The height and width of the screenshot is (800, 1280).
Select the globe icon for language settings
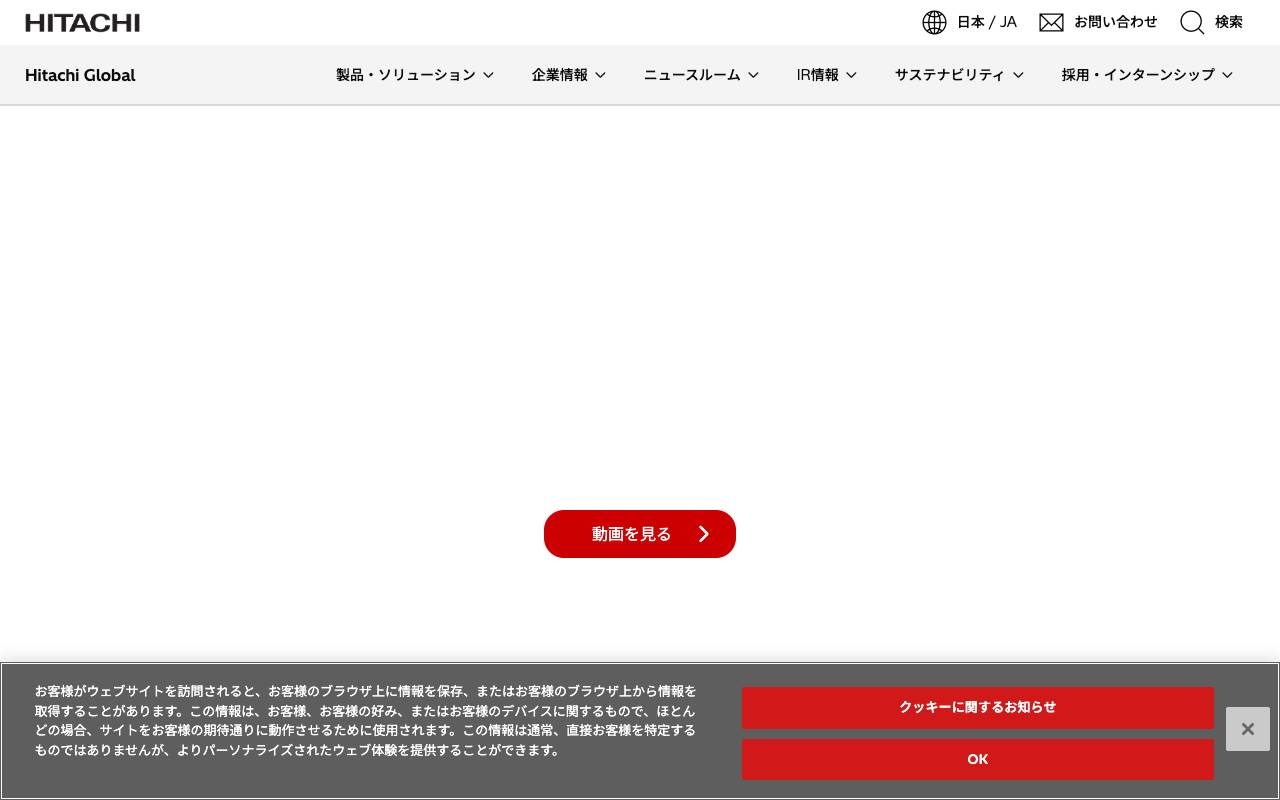pos(934,22)
